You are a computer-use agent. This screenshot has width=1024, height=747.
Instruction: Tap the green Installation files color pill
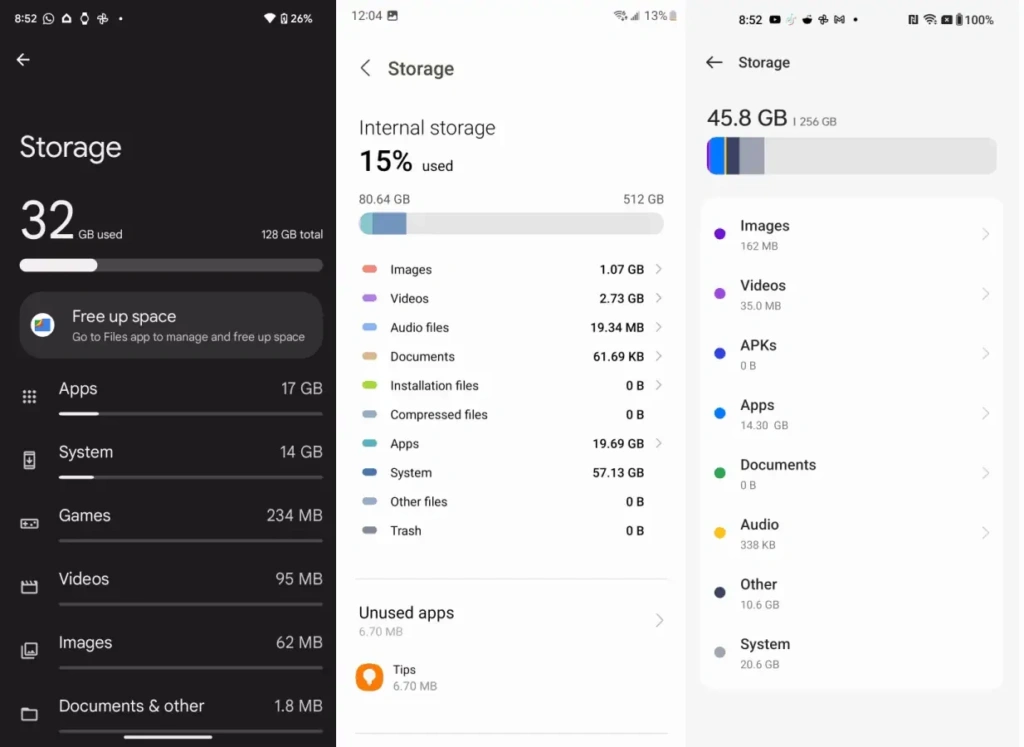pos(370,385)
